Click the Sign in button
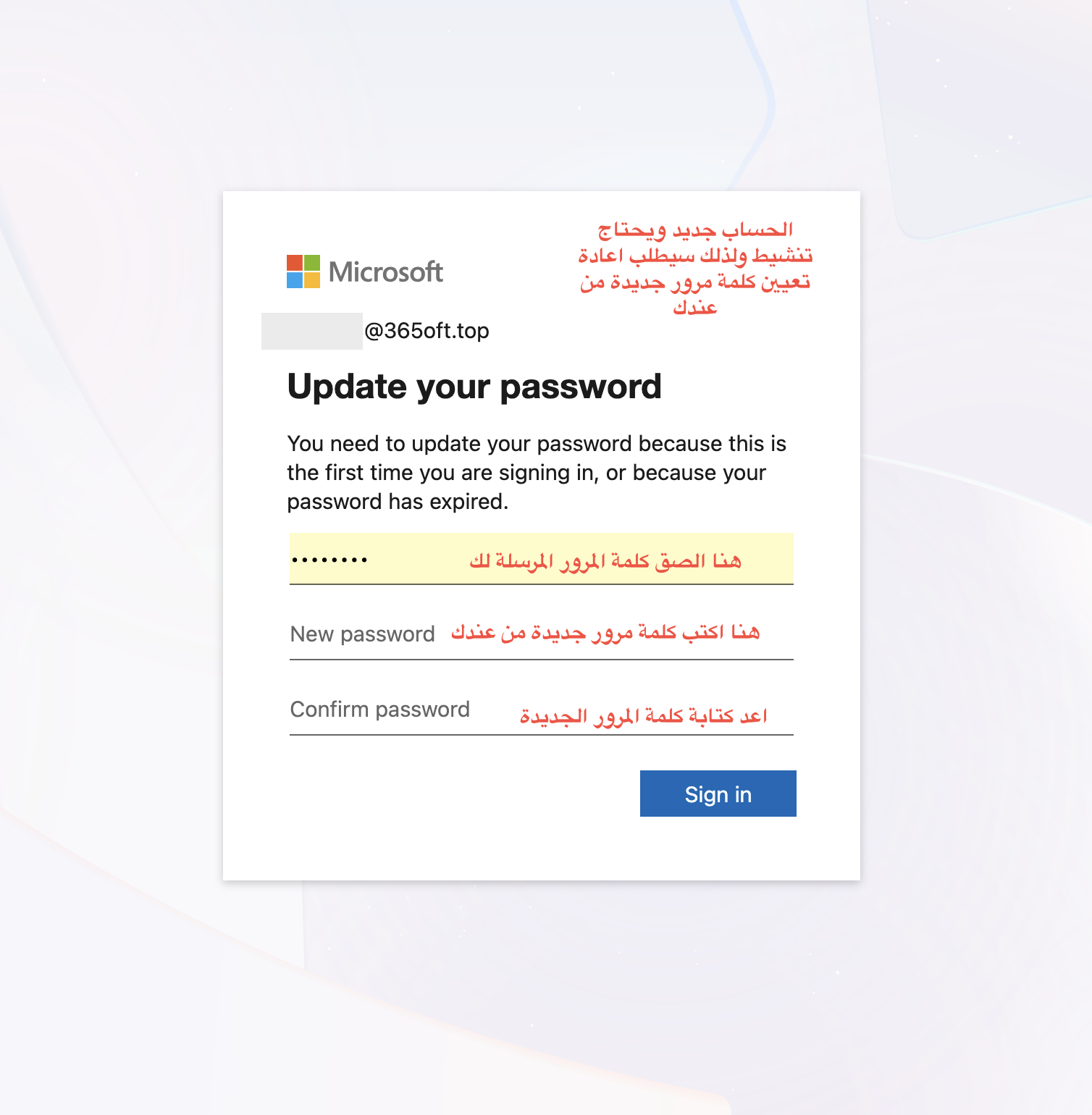The width and height of the screenshot is (1092, 1115). coord(718,794)
